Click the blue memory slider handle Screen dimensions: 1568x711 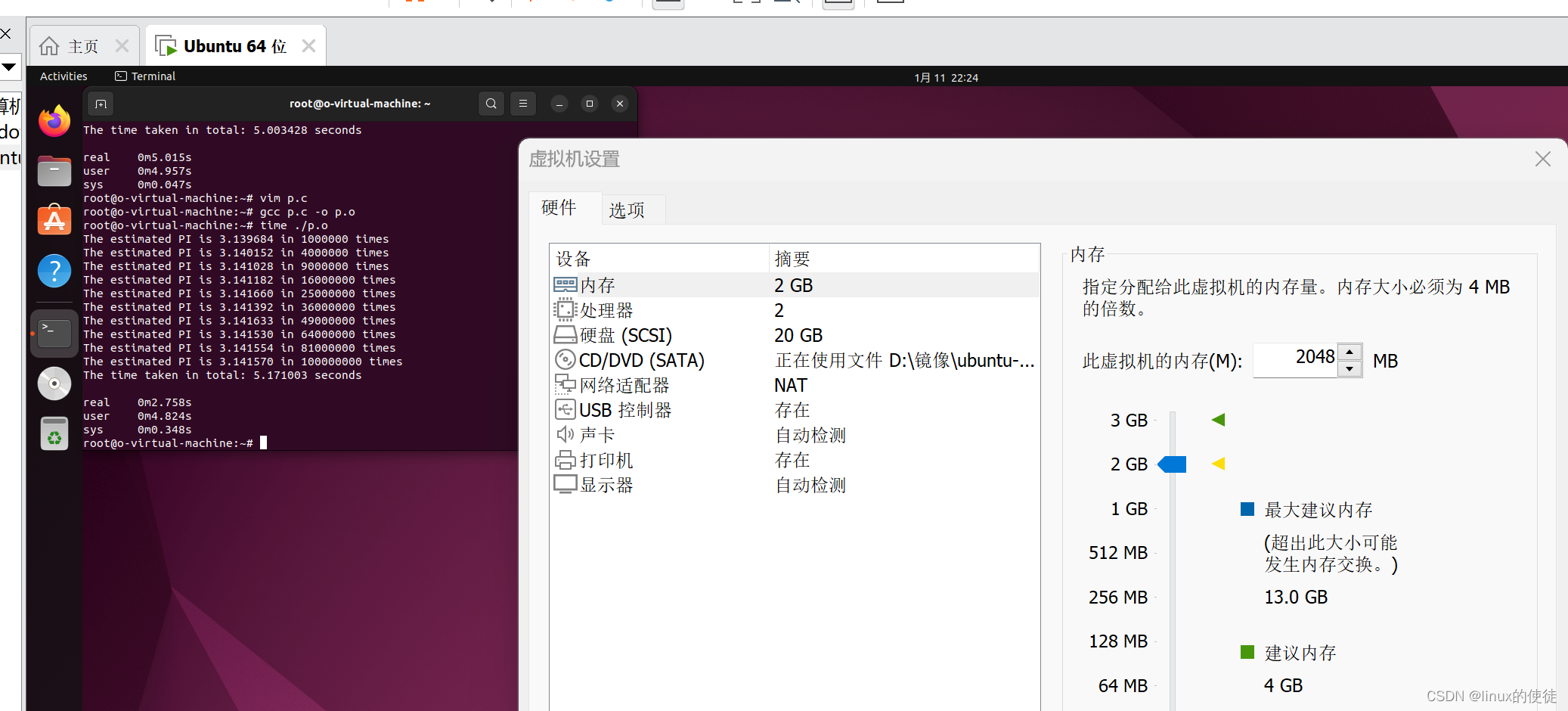tap(1172, 464)
